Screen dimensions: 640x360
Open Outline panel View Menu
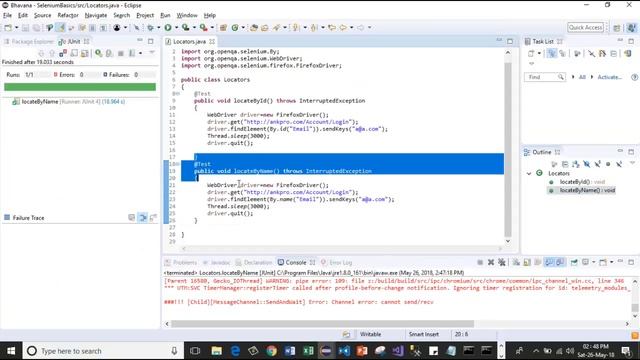click(632, 163)
